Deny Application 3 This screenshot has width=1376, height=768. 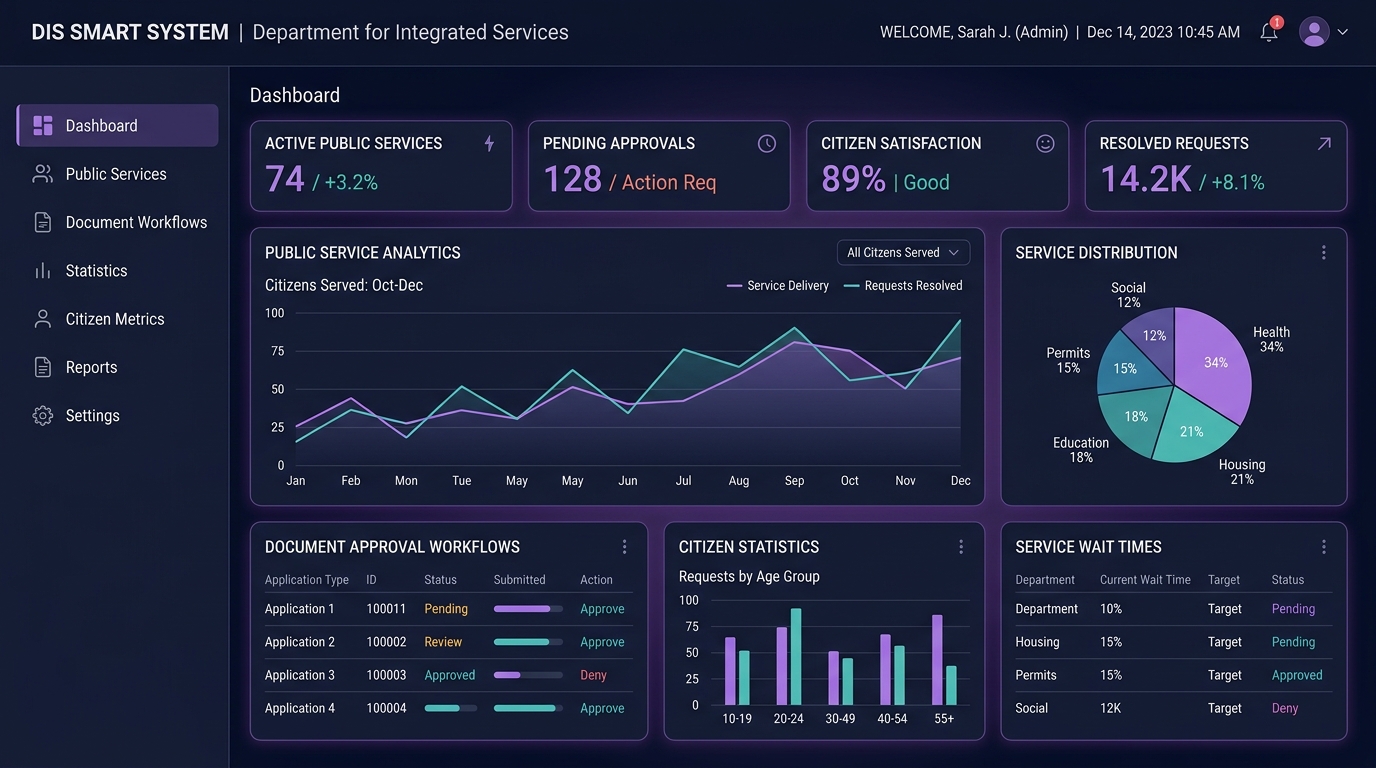tap(593, 675)
